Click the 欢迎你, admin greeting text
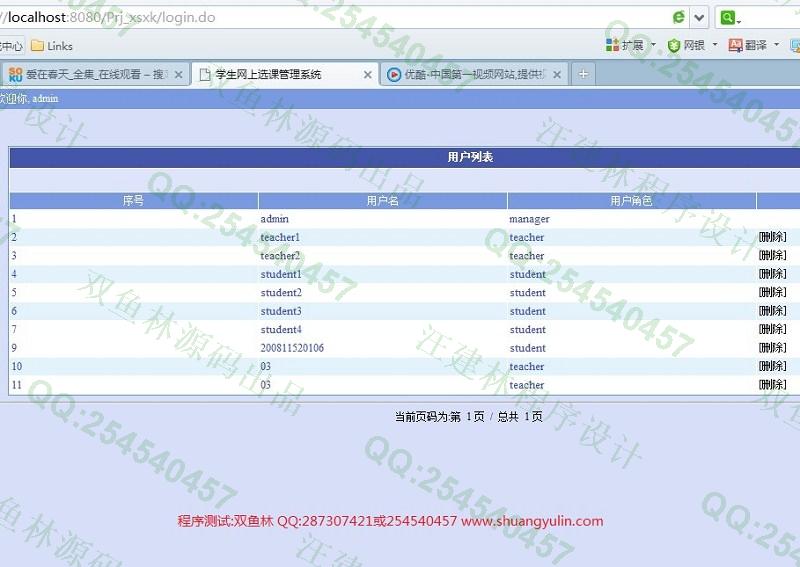The width and height of the screenshot is (800, 567). [29, 98]
